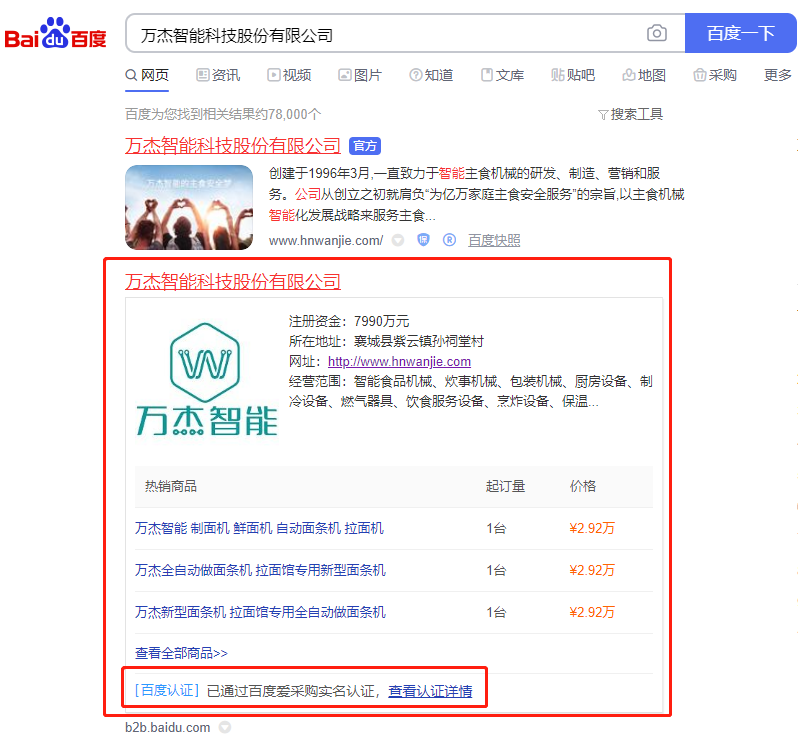Open 搜索工具 filter options

coord(630,114)
